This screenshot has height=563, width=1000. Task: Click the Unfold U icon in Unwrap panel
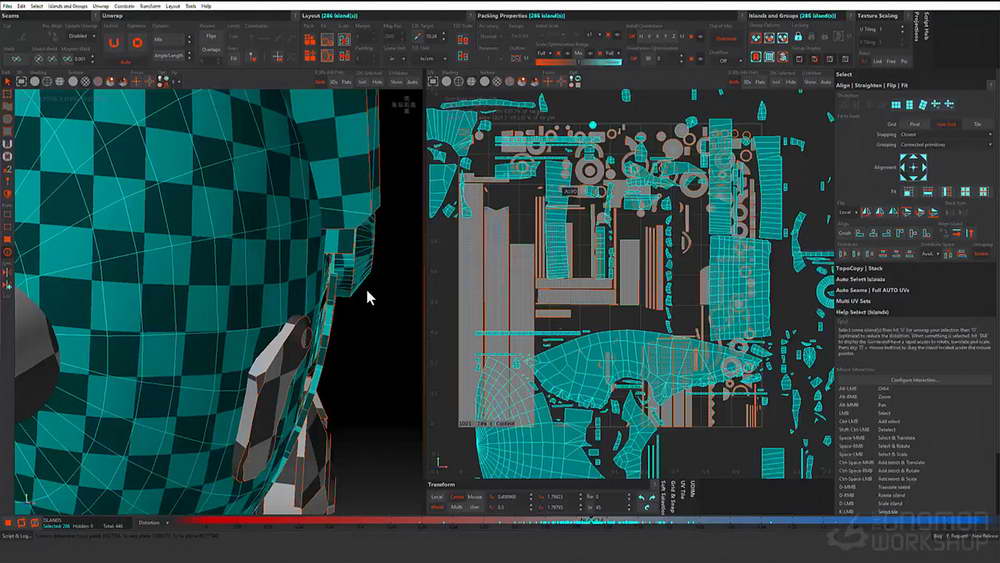(x=114, y=43)
